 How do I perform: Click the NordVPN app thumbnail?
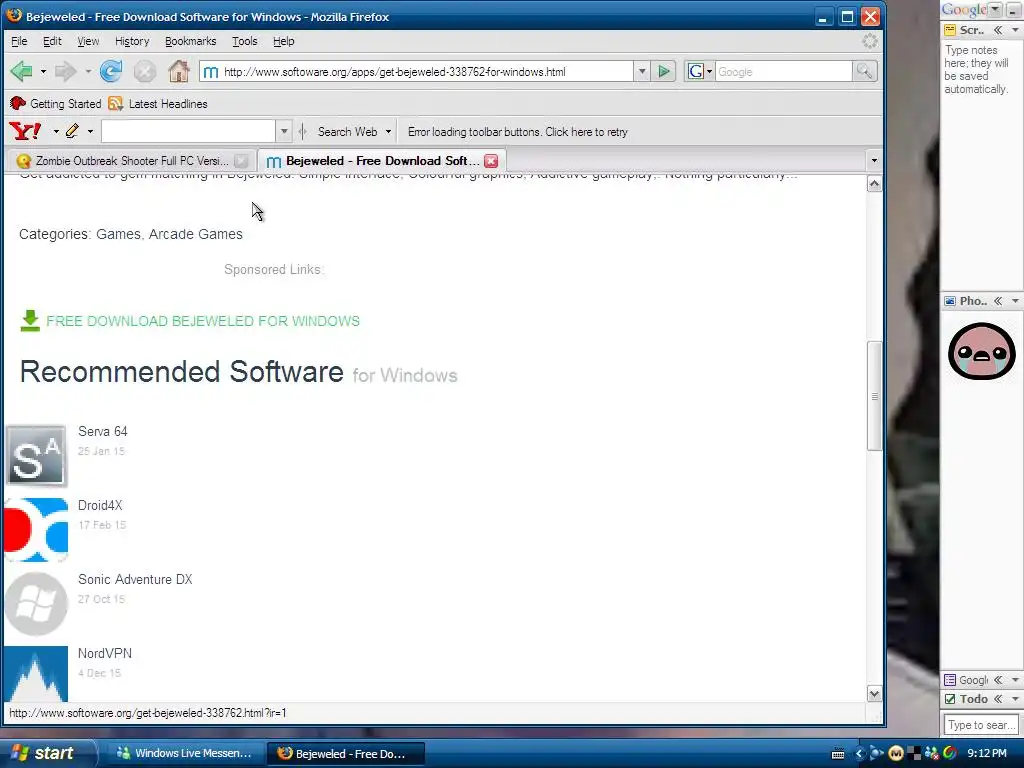coord(37,674)
